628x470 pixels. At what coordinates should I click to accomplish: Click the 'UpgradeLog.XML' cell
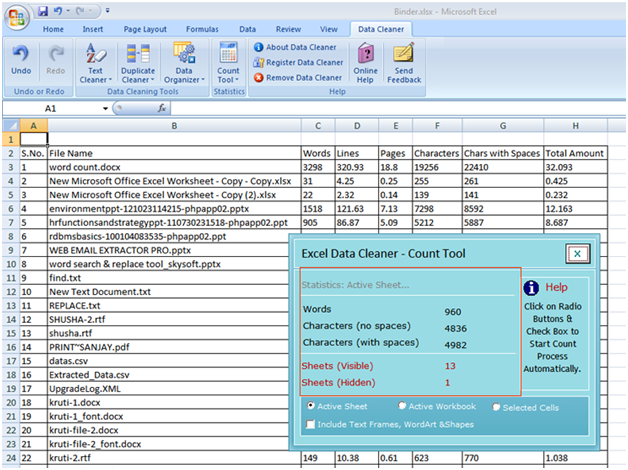coord(168,389)
